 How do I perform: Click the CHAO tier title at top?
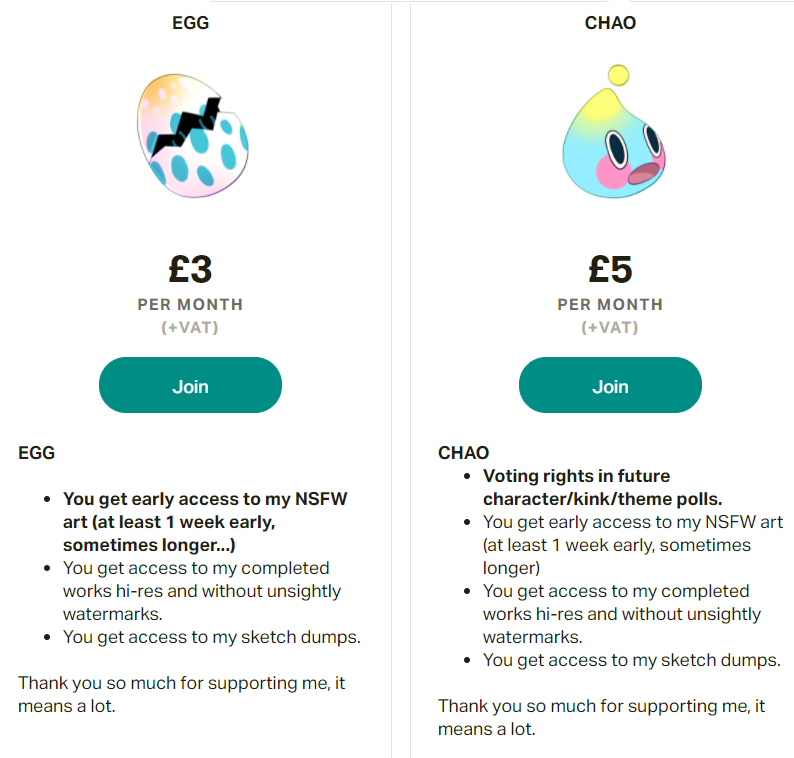click(610, 22)
